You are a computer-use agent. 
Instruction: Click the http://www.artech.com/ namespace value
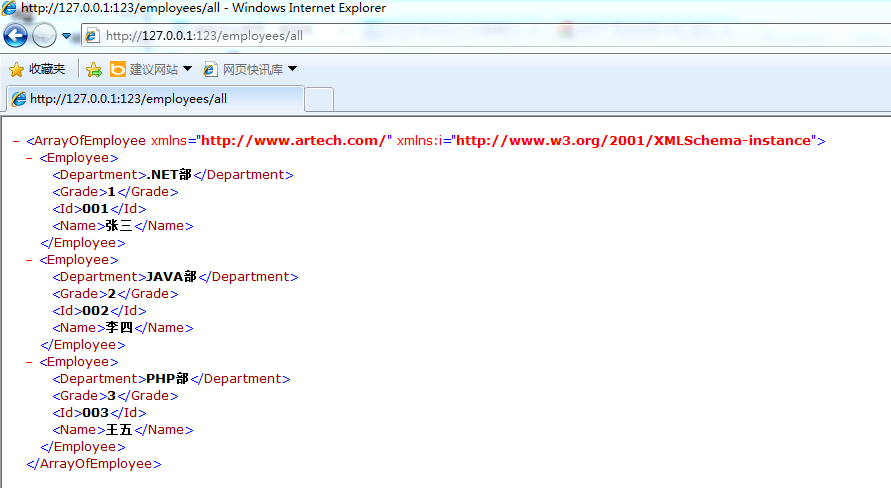293,140
